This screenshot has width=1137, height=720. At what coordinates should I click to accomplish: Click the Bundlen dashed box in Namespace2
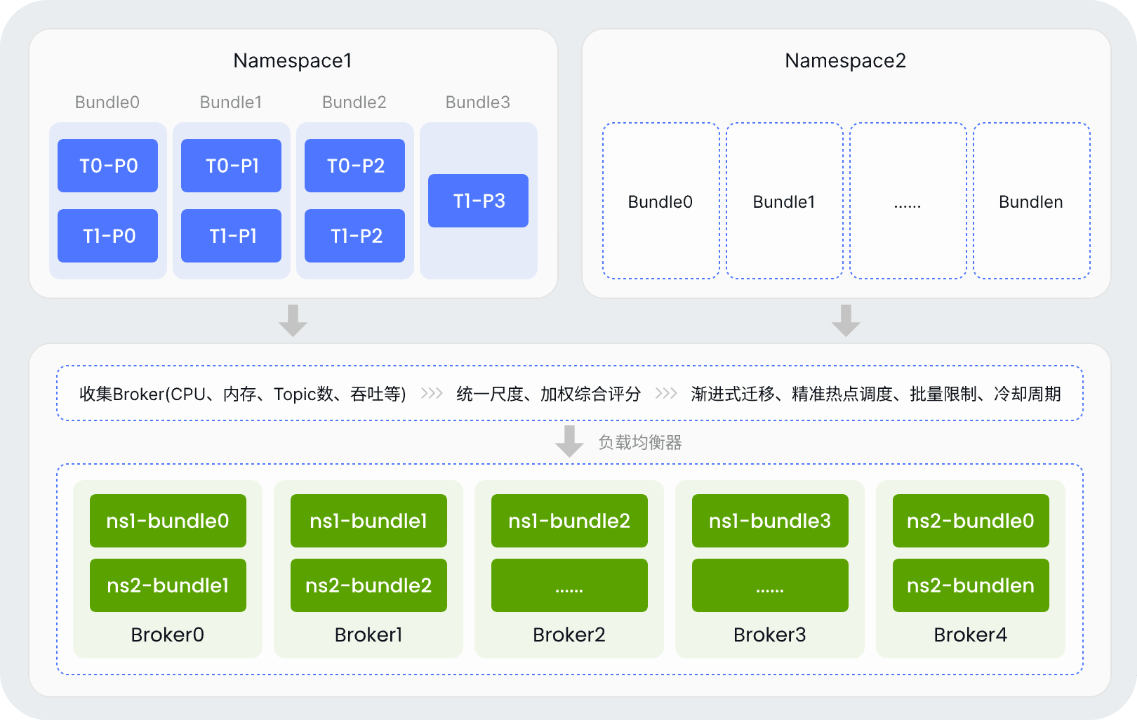[1030, 201]
